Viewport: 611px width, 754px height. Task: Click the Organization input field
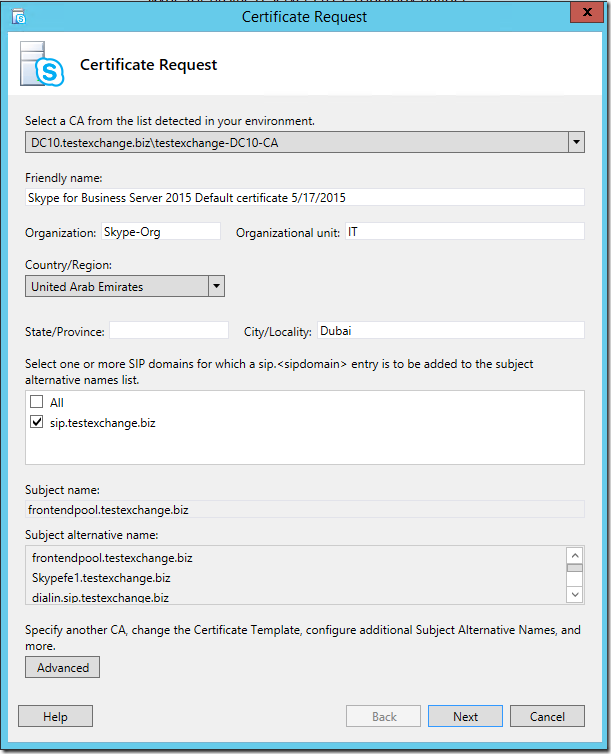tap(161, 232)
